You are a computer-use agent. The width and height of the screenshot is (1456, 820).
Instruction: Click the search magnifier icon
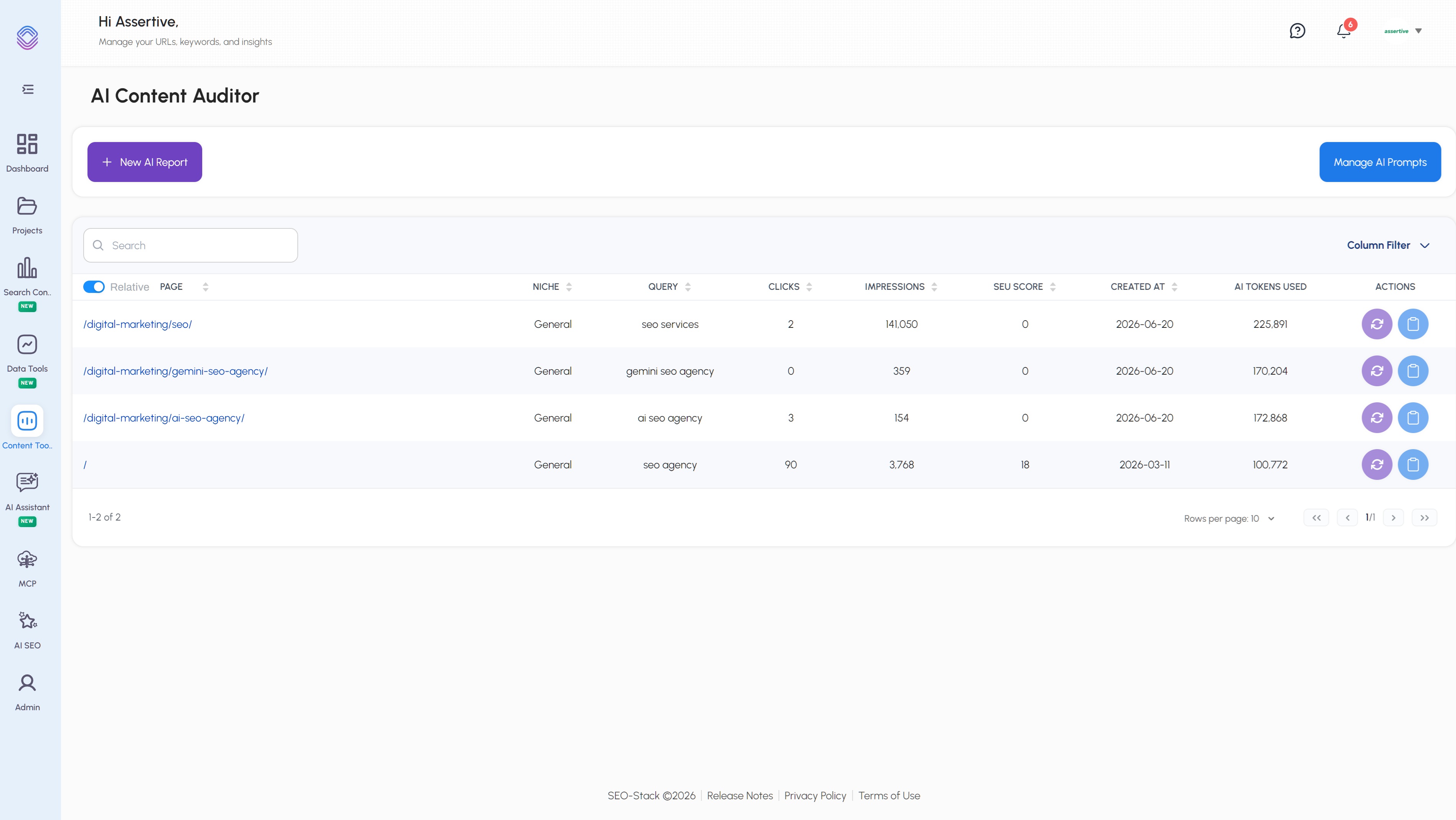tap(98, 245)
